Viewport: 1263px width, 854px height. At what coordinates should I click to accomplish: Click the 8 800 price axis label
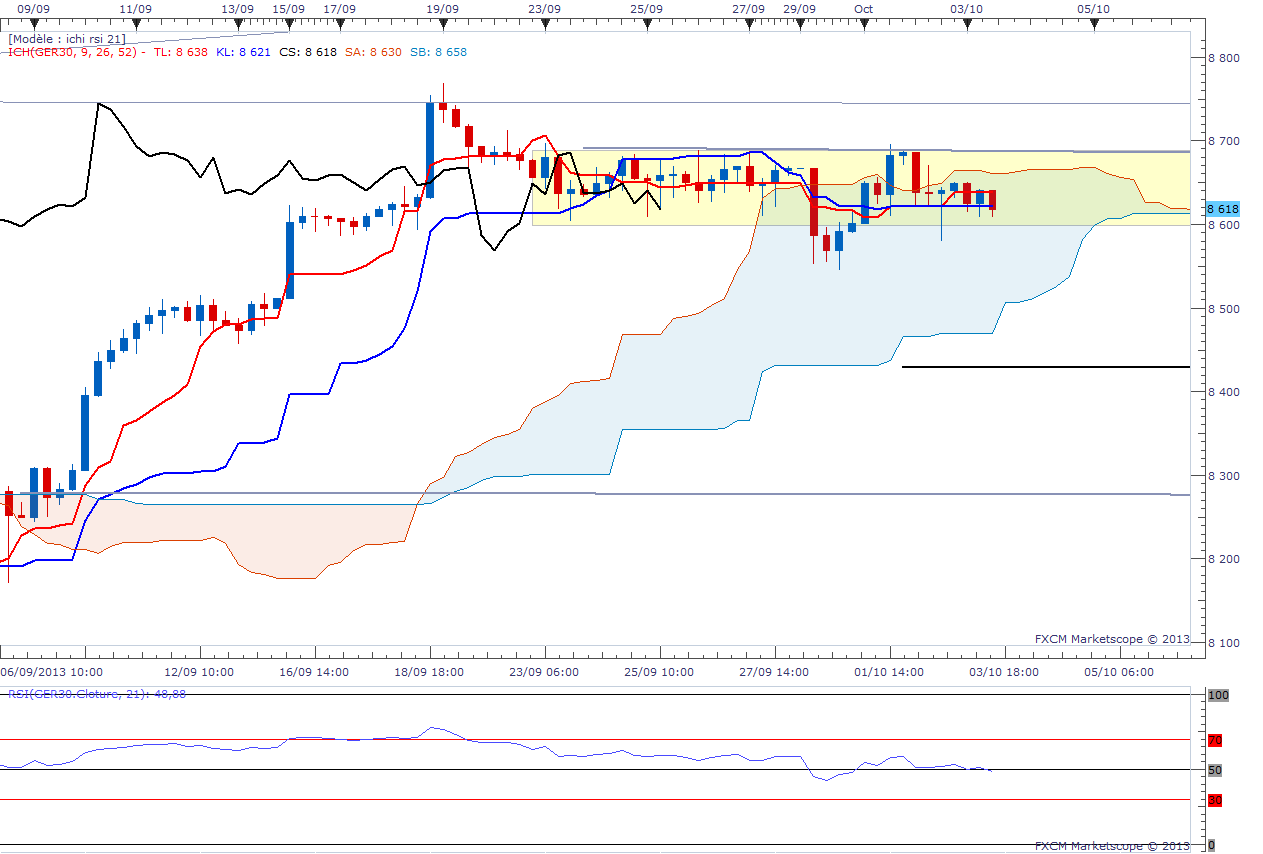coord(1222,58)
